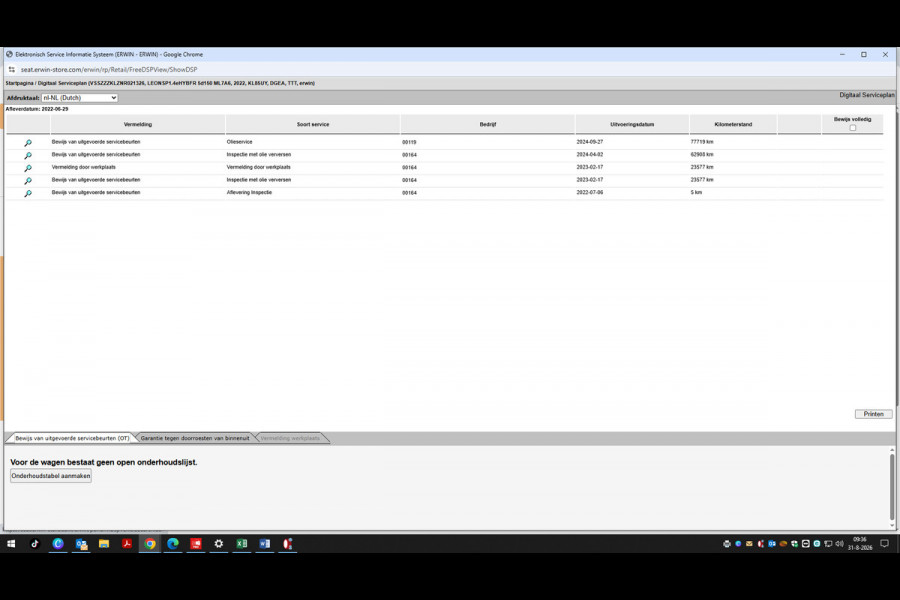900x600 pixels.
Task: Tick the Bewijs volledig checkbox
Action: click(852, 127)
